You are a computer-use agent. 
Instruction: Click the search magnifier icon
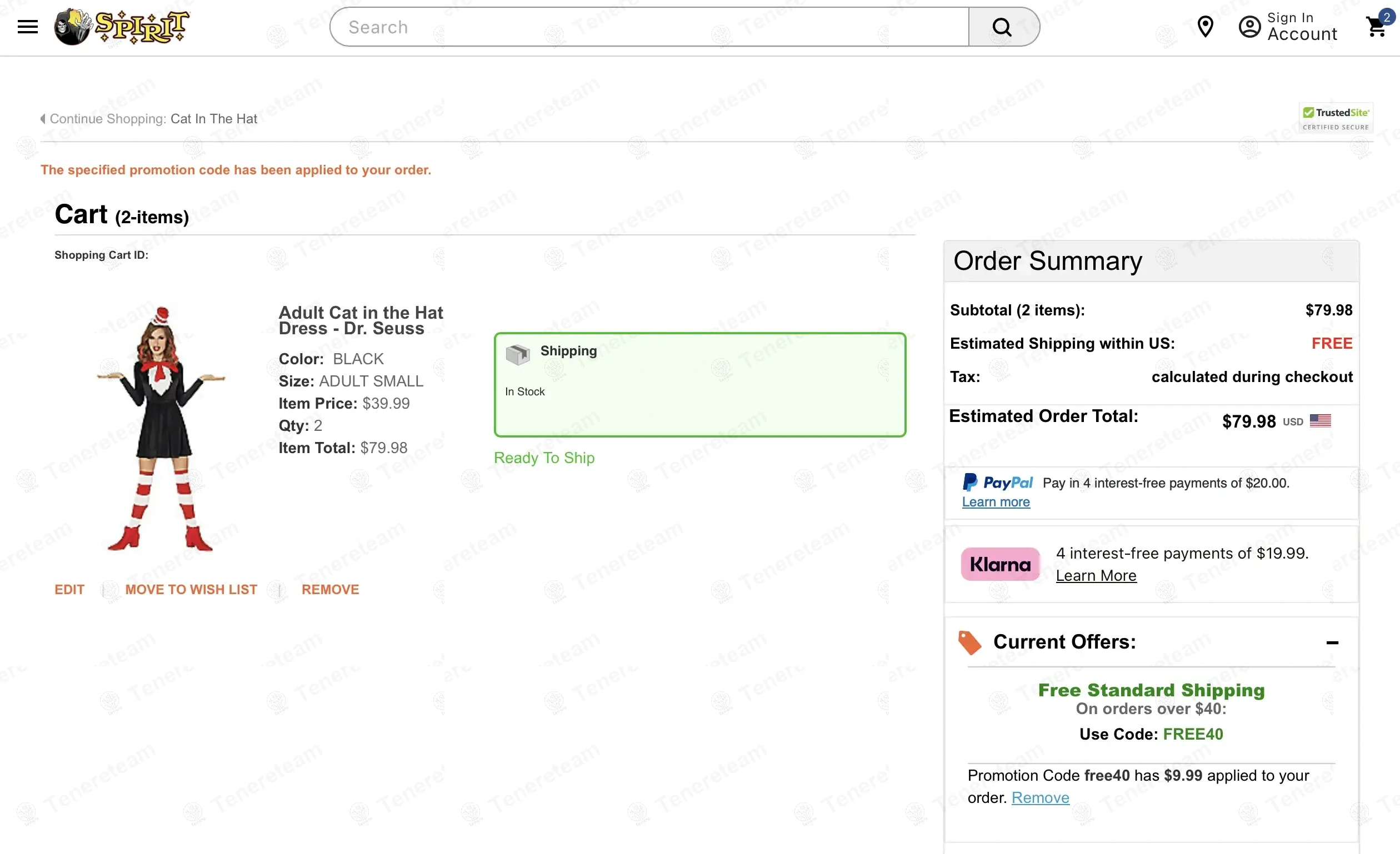[1002, 26]
